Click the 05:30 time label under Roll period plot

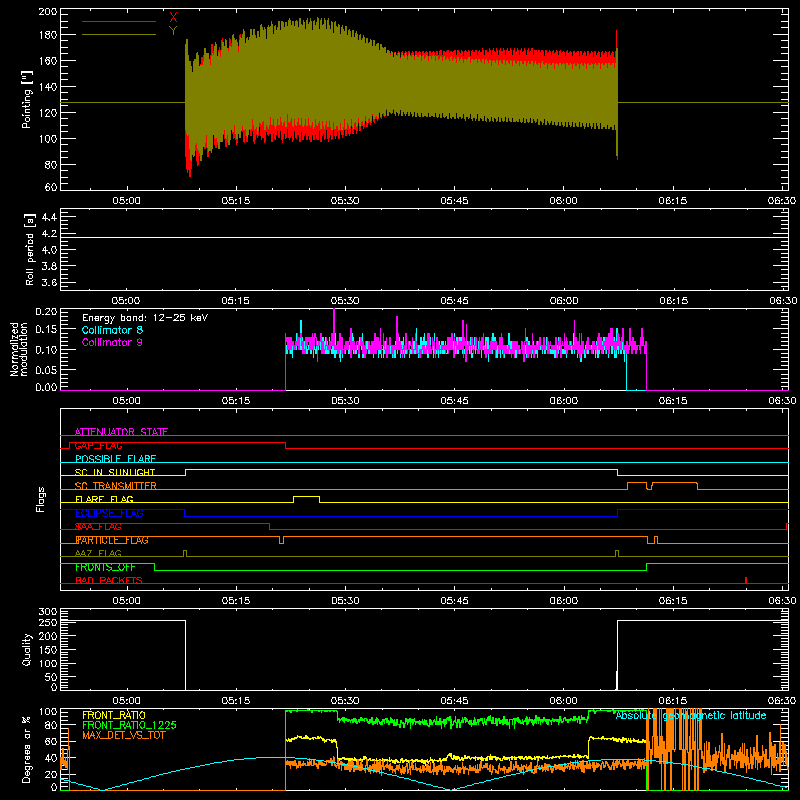[x=345, y=301]
